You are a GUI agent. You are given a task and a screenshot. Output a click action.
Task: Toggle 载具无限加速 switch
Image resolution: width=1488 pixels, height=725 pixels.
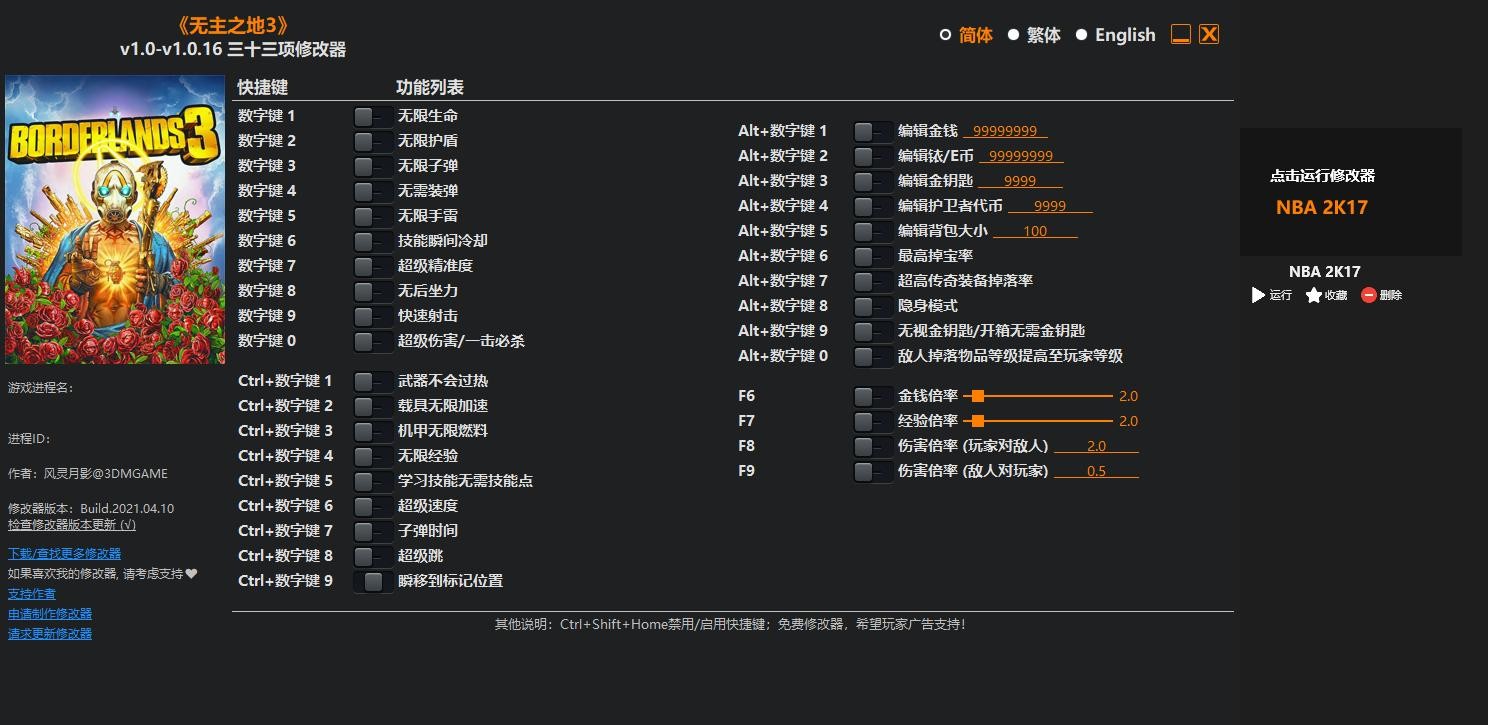(x=372, y=406)
